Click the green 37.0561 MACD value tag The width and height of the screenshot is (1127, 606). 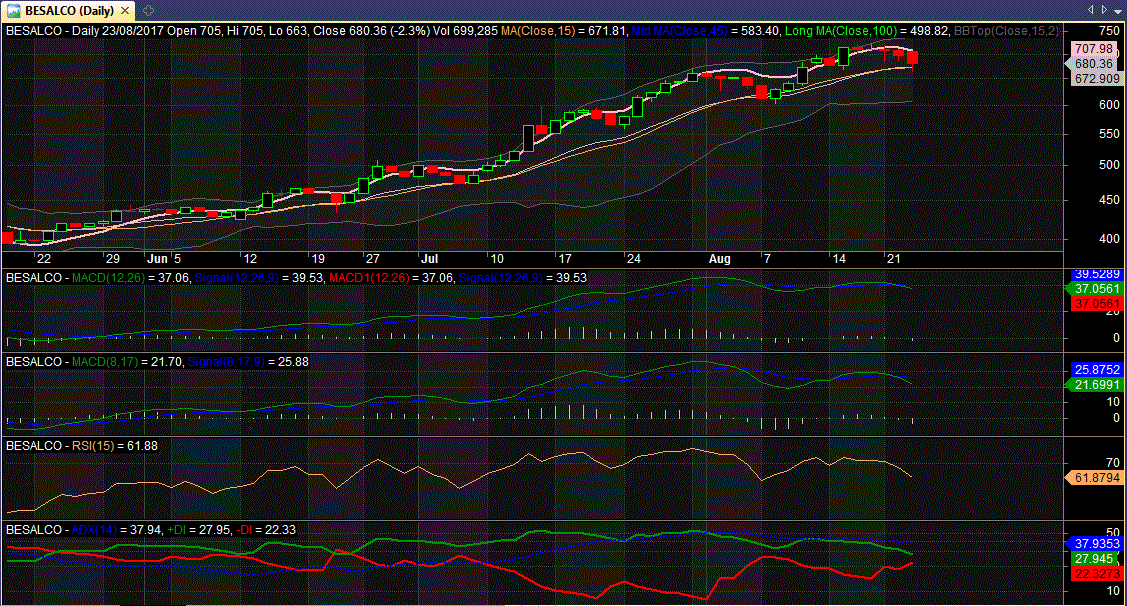coord(1097,289)
